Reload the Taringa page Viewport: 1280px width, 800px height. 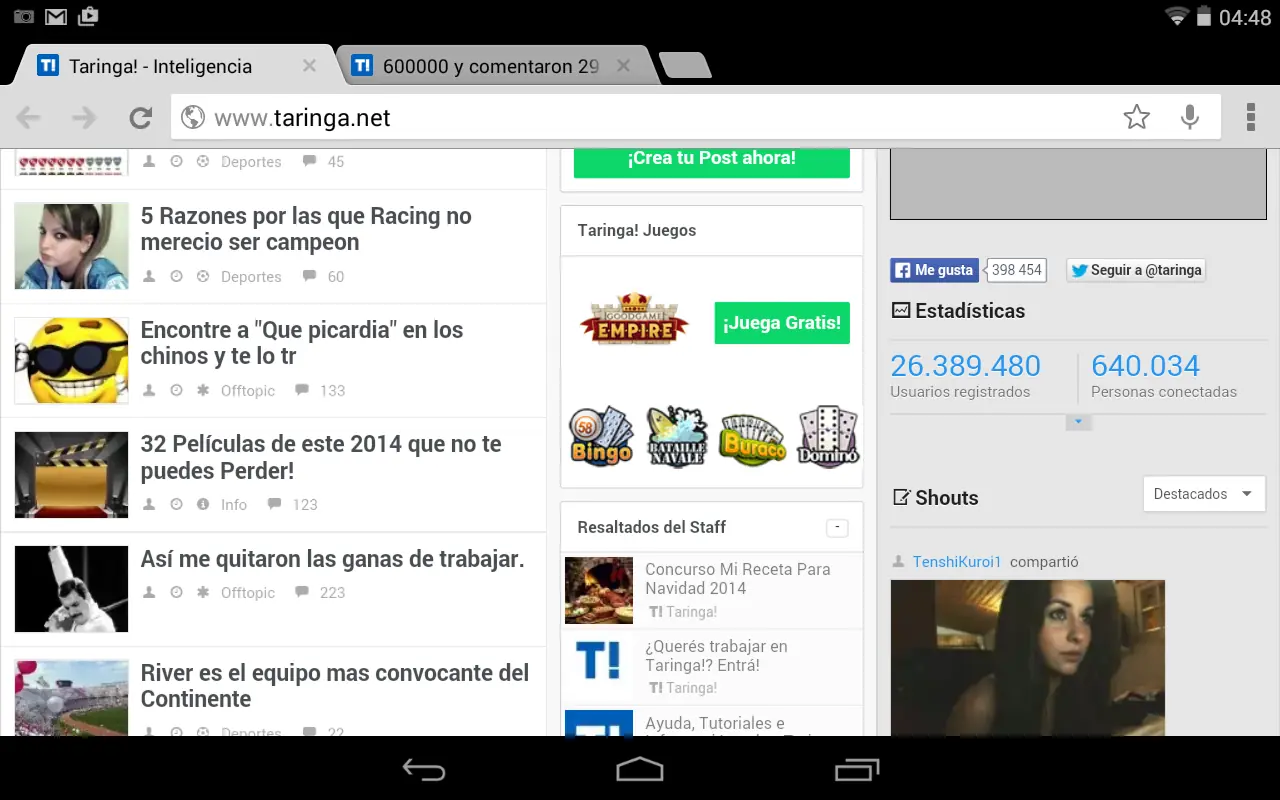pos(141,118)
